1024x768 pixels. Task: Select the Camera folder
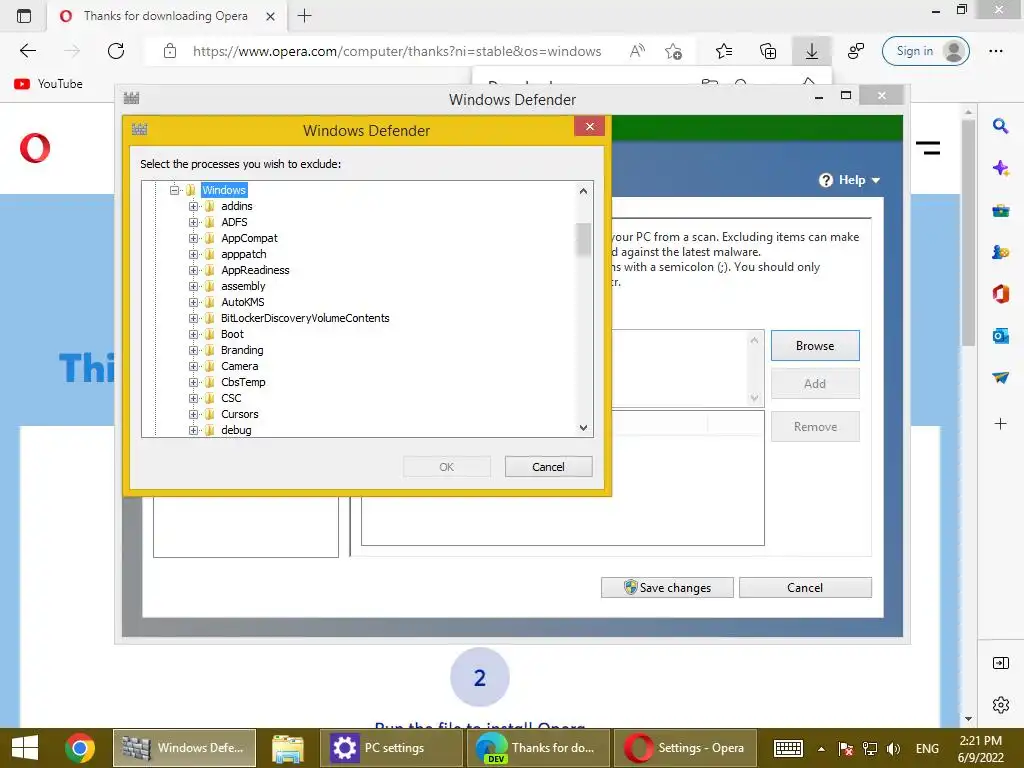click(x=239, y=366)
